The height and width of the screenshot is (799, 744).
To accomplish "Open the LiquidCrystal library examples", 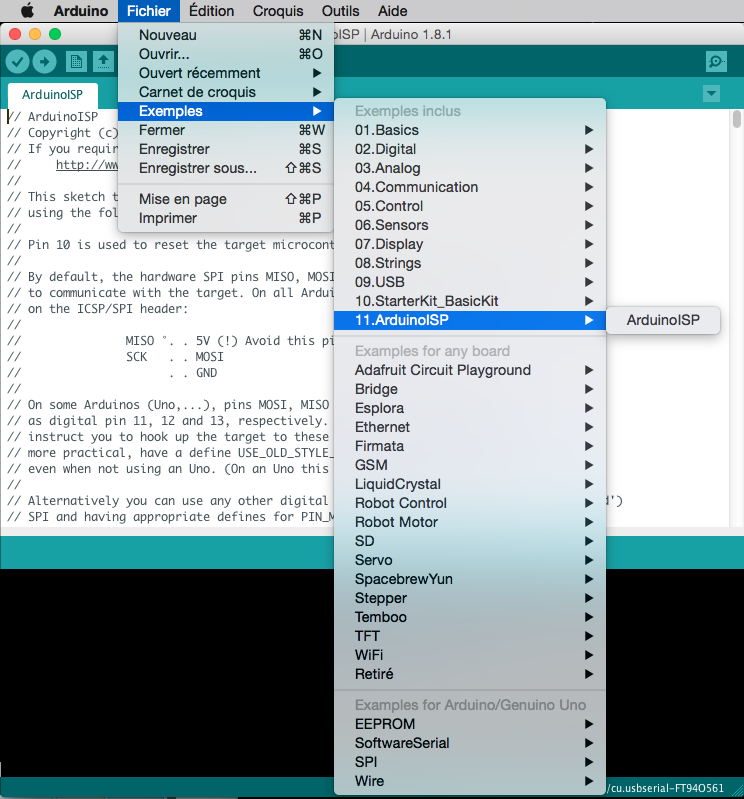I will coord(470,484).
